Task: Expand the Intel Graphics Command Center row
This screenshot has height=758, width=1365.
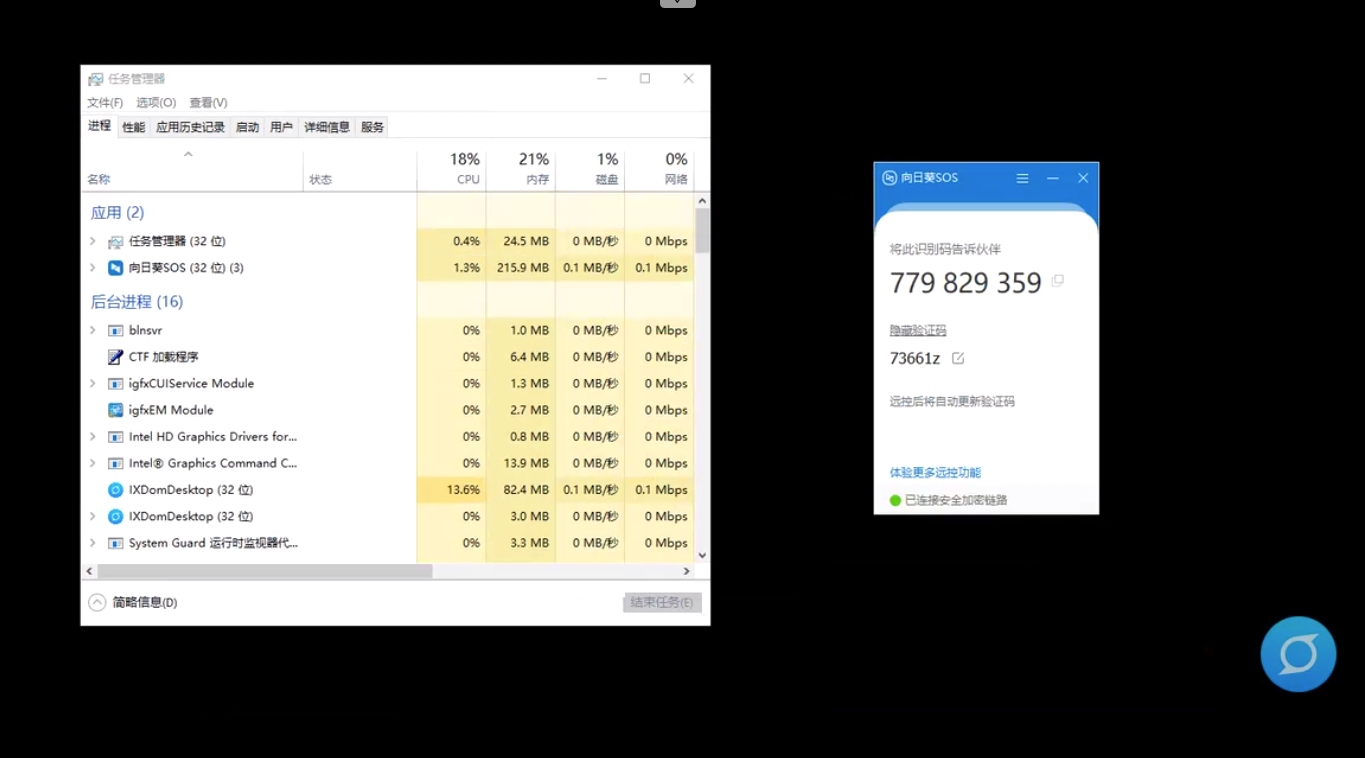Action: (93, 463)
